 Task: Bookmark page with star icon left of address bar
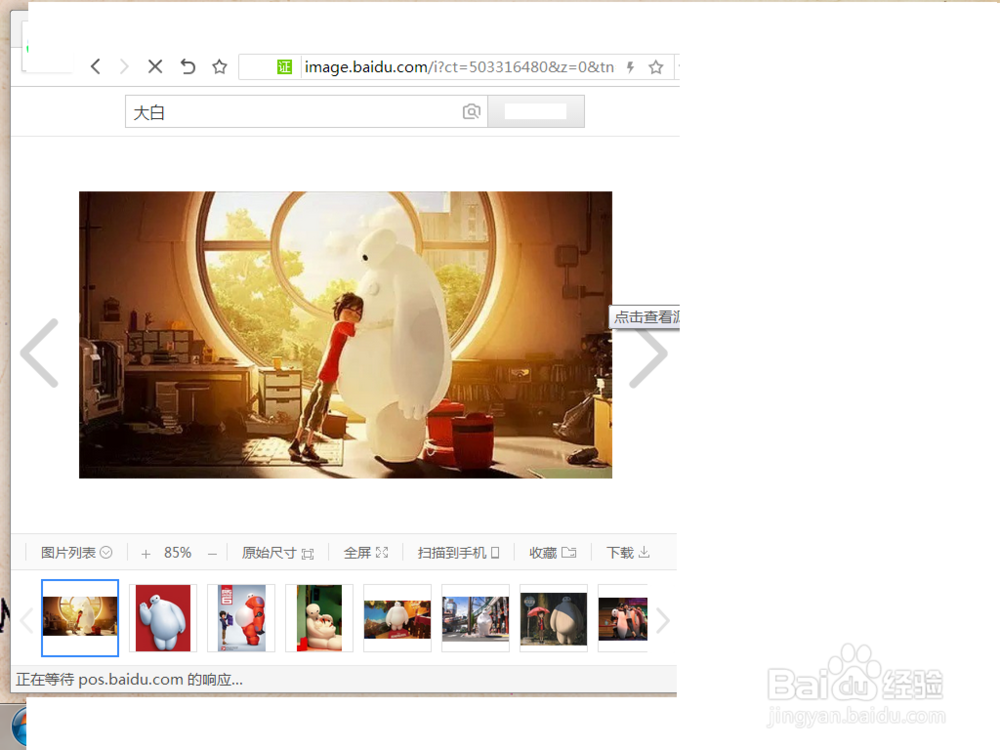point(219,66)
